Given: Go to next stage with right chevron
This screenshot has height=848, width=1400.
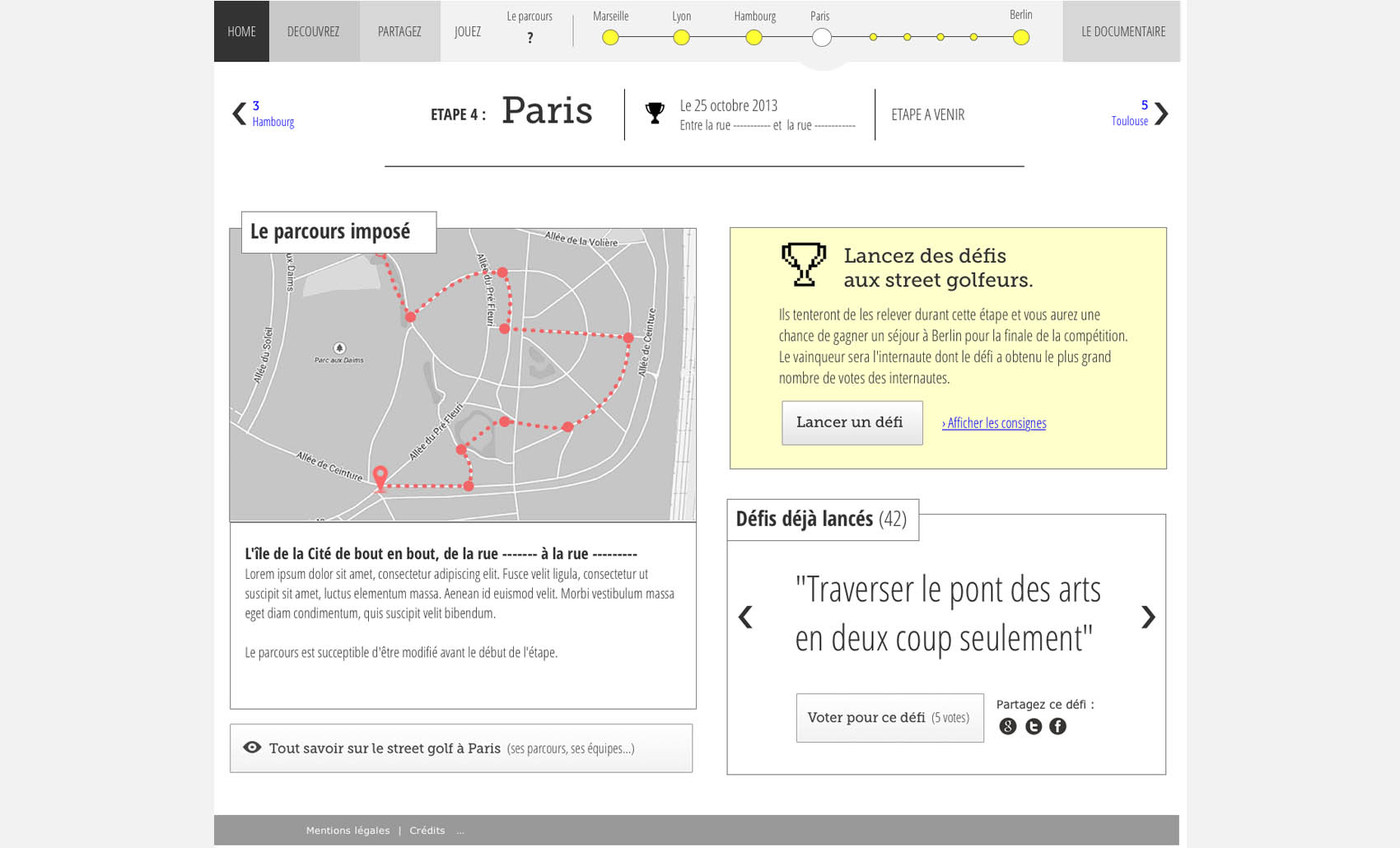Looking at the screenshot, I should tap(1161, 114).
